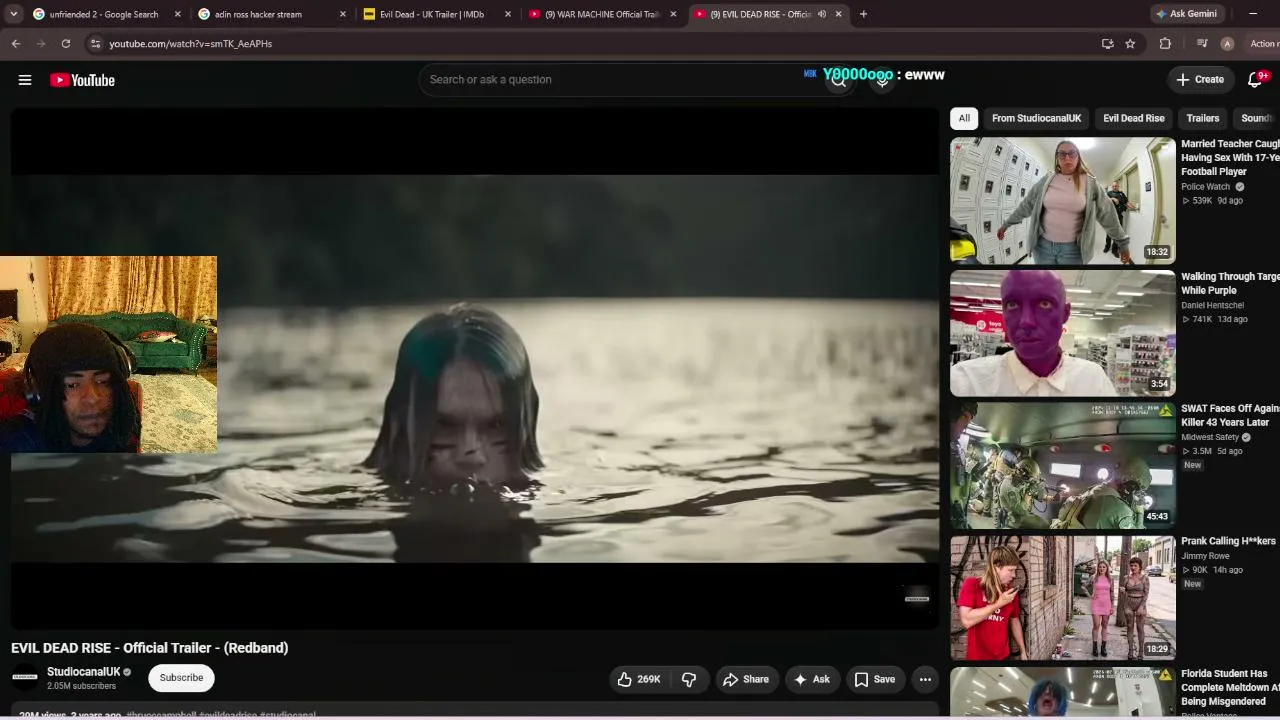Close the unfriended 2 Google Search tab
The image size is (1280, 720).
coord(178,14)
